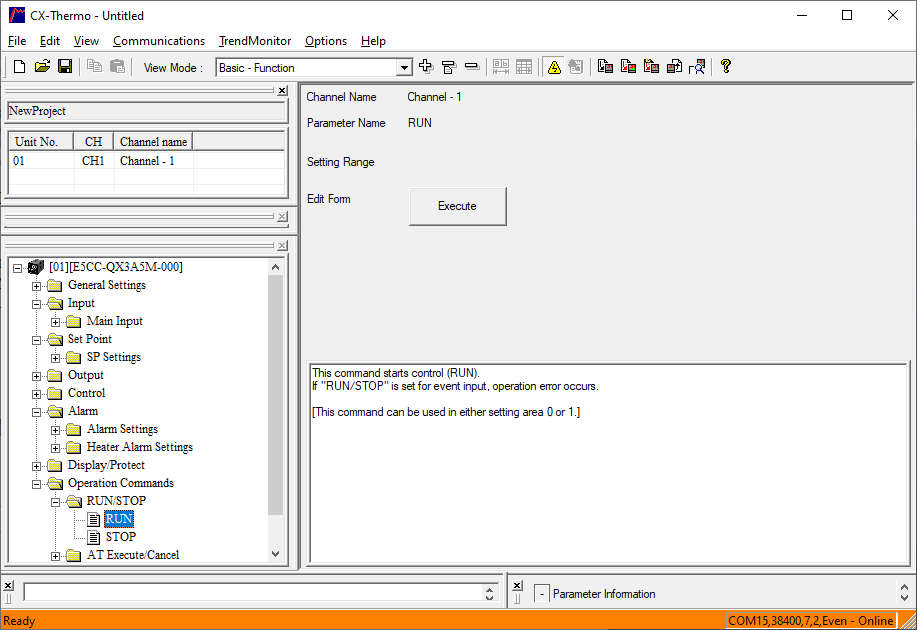Click the COM15 Online status bar indicator
This screenshot has height=630, width=917.
pos(811,621)
